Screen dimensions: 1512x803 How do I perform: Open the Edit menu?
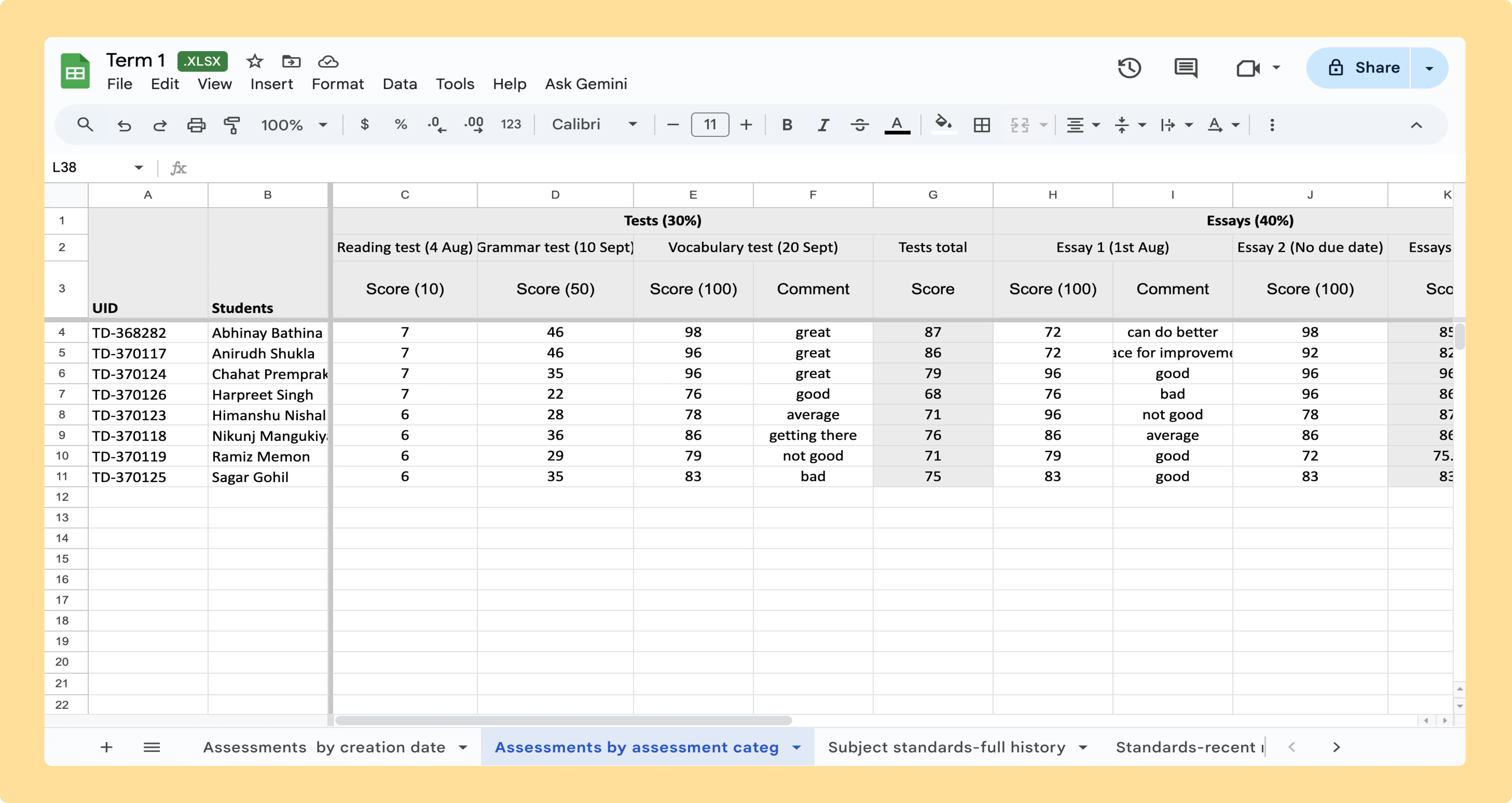pyautogui.click(x=165, y=84)
